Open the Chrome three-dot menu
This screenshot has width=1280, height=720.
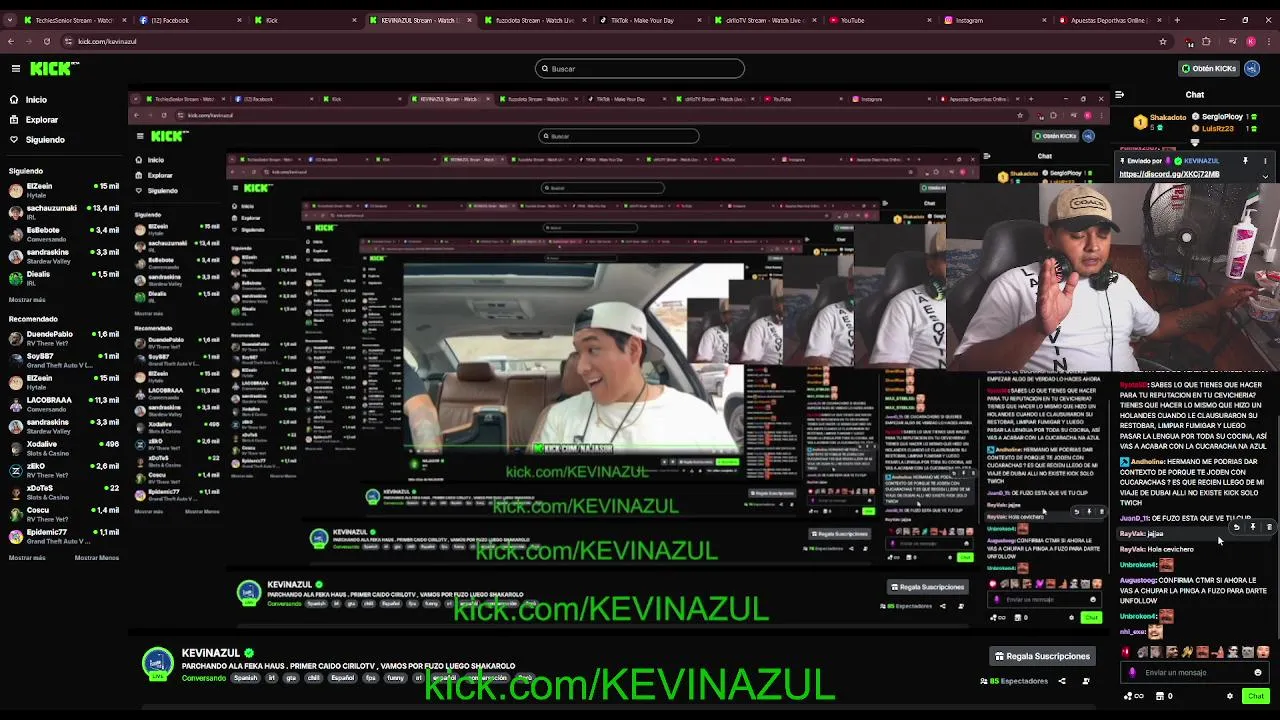(1270, 42)
